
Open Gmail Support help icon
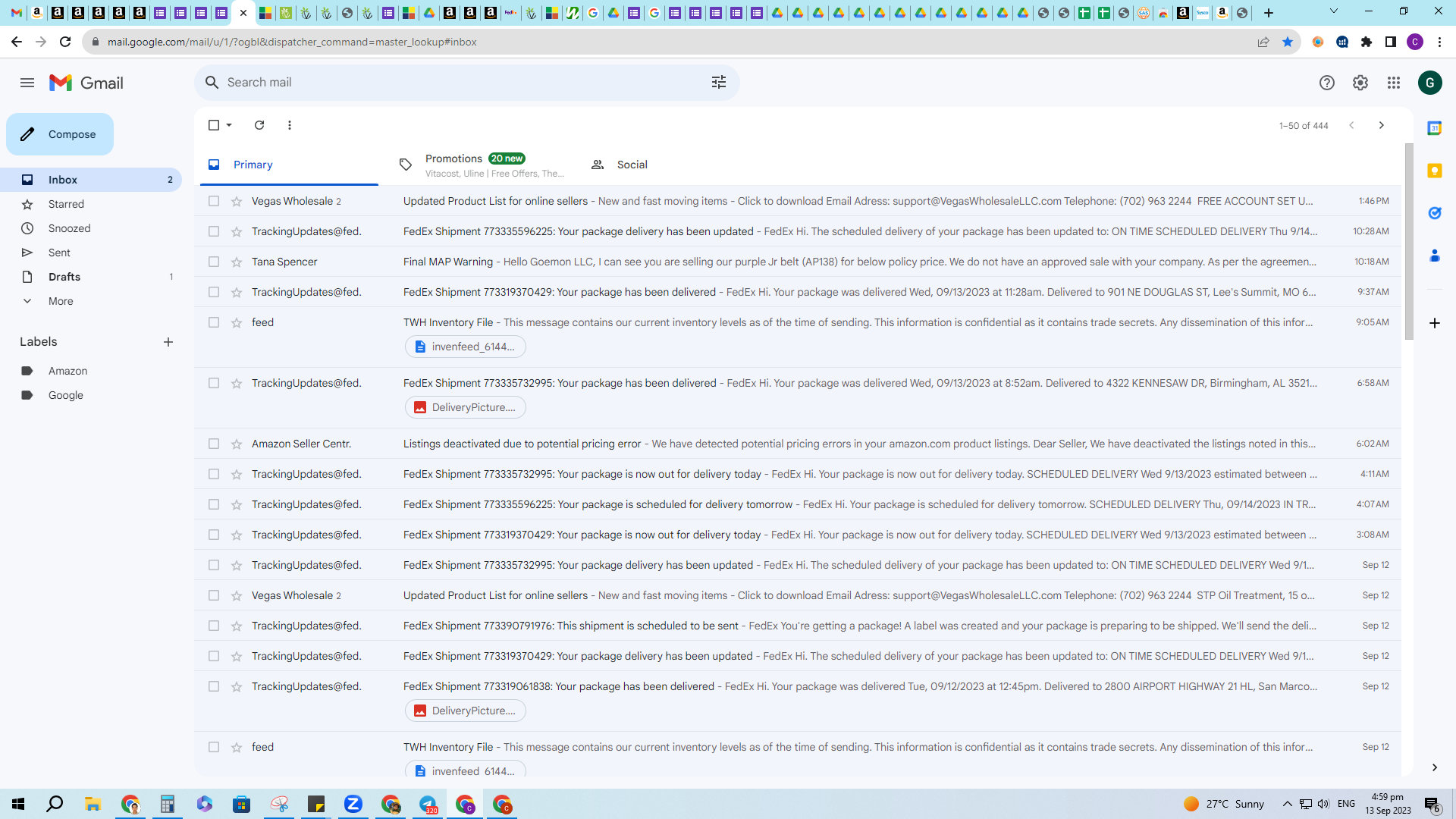click(1327, 83)
